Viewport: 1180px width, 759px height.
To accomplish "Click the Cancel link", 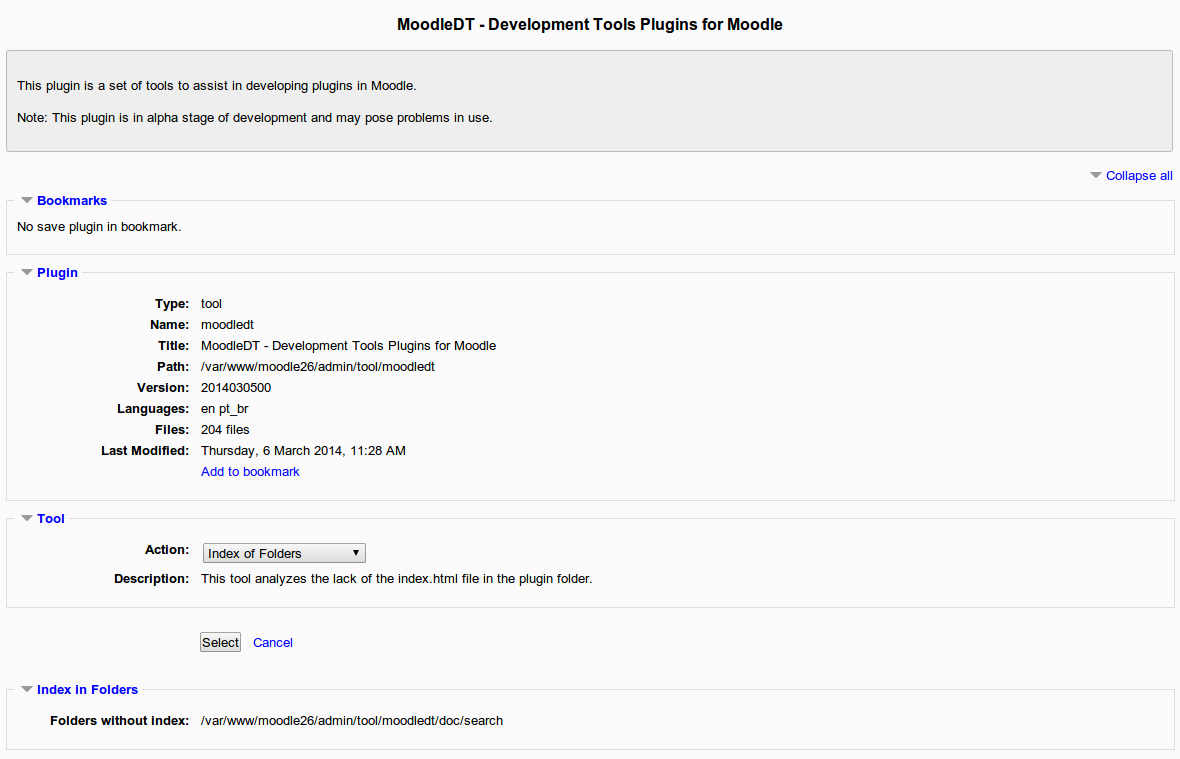I will point(272,642).
